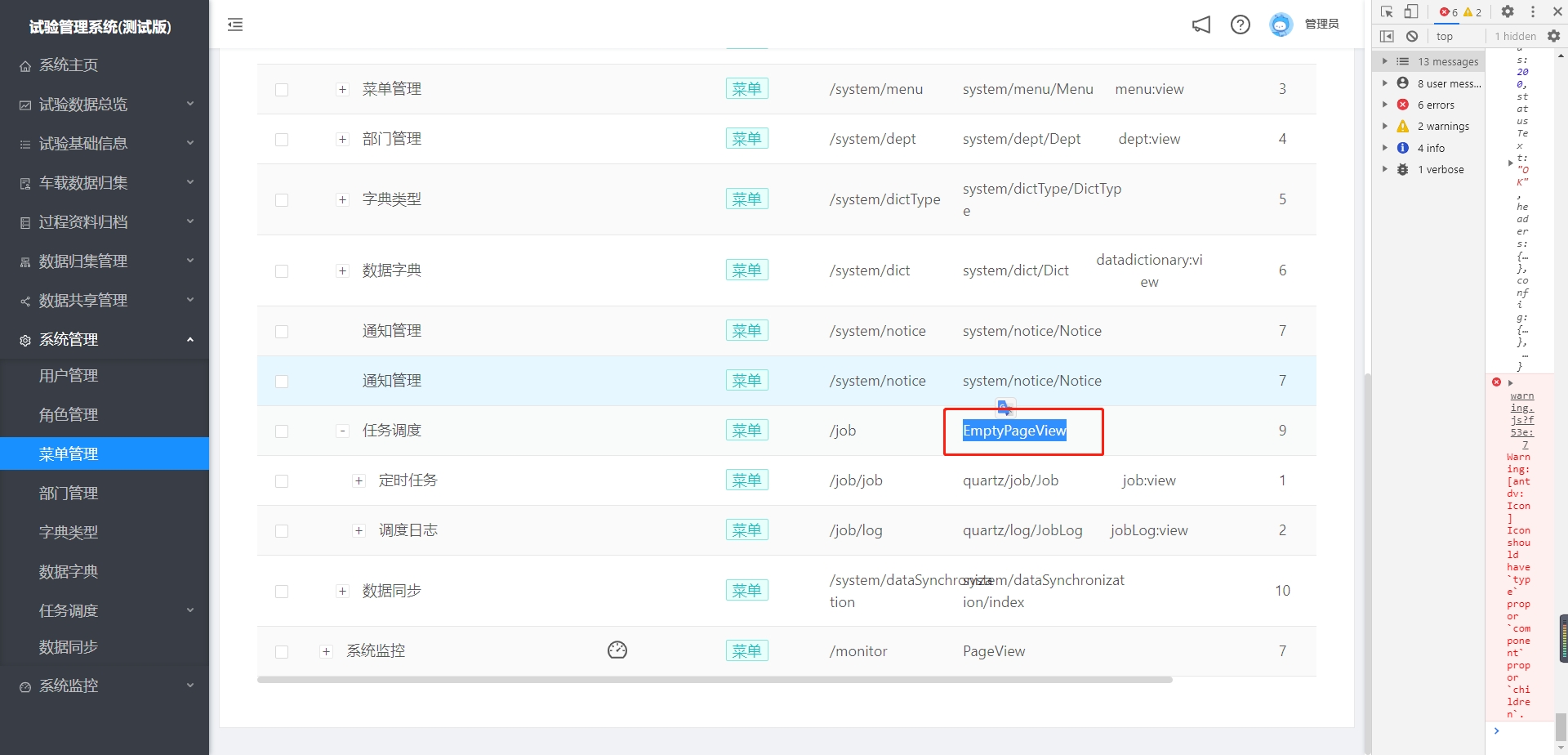Screen dimensions: 1568x755
Task: Click the 试验基础信息 list icon
Action: (25, 145)
